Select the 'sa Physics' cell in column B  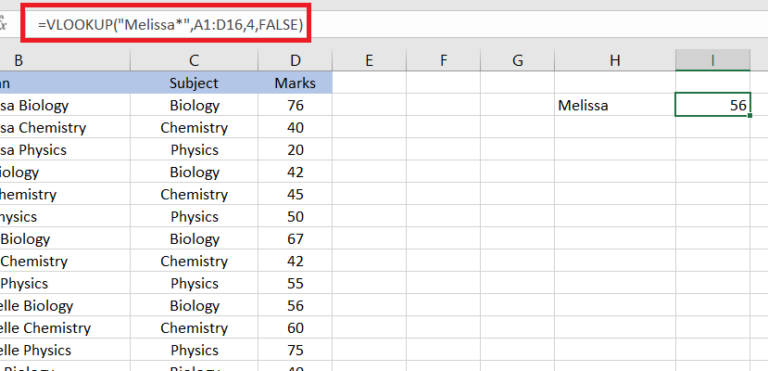point(65,149)
